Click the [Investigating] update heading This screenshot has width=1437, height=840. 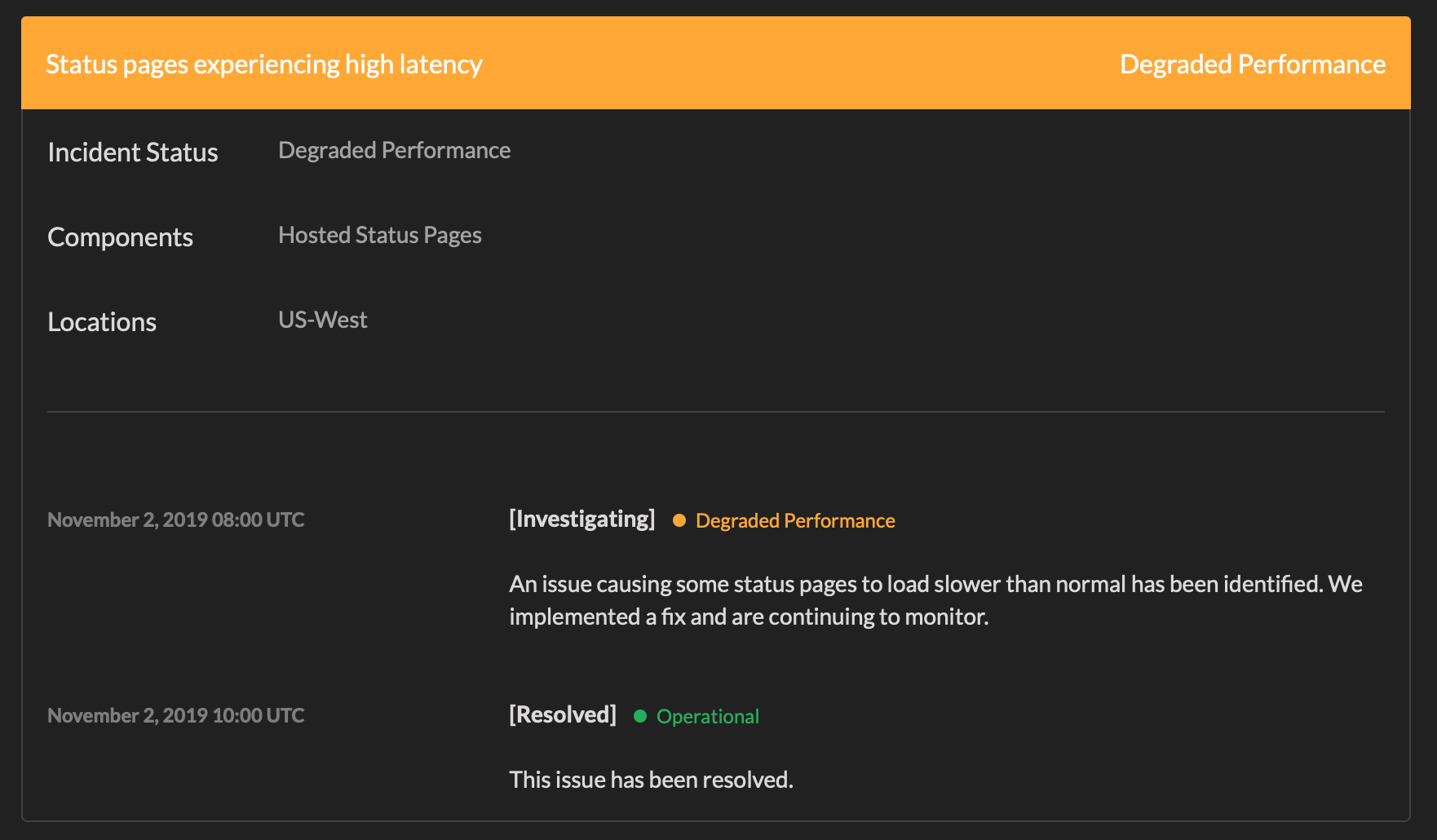pyautogui.click(x=581, y=519)
